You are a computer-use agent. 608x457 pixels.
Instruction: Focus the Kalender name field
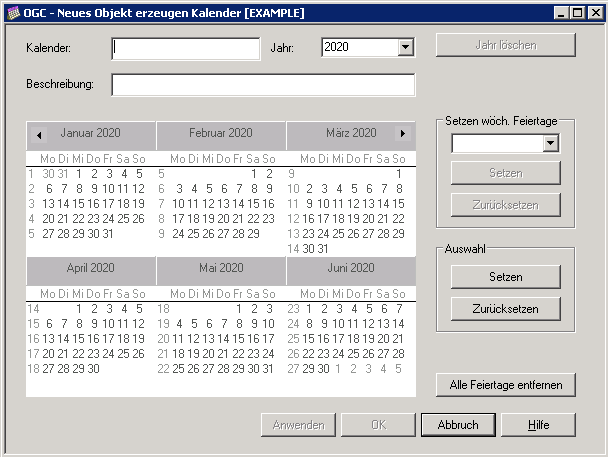tap(186, 48)
